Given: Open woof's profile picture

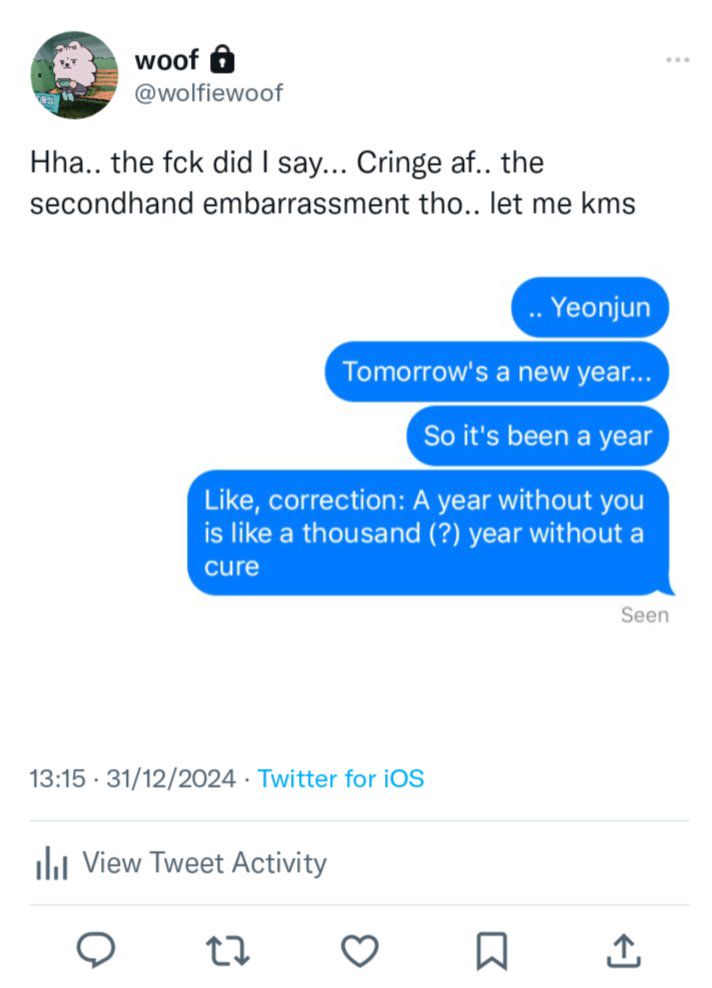Looking at the screenshot, I should pyautogui.click(x=74, y=75).
